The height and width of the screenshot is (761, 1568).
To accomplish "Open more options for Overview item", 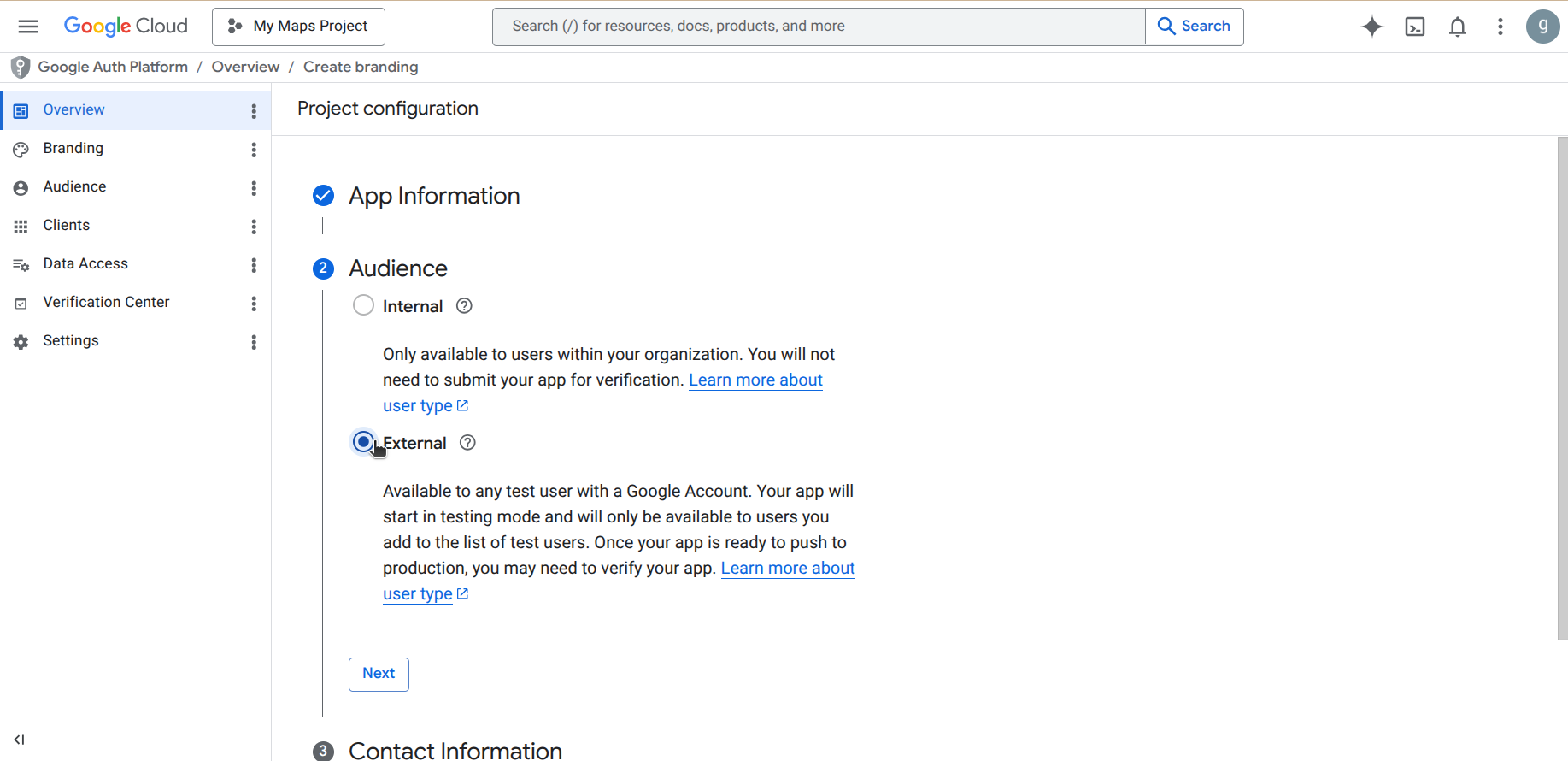I will coord(254,111).
